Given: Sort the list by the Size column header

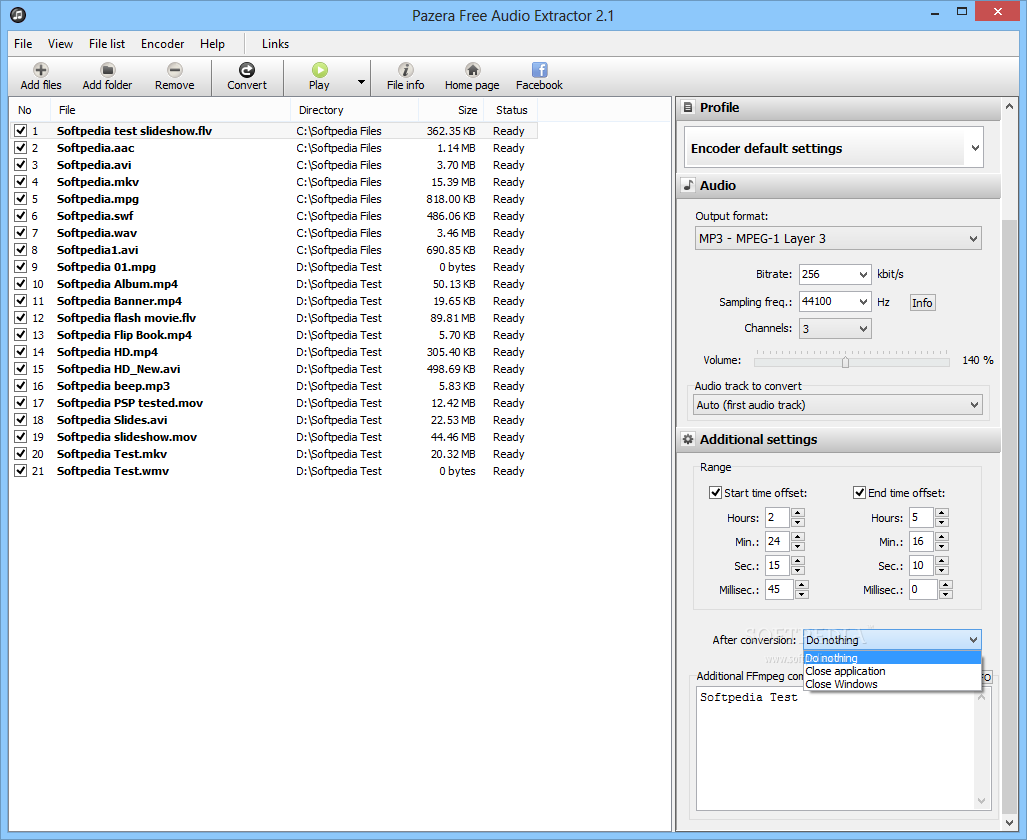Looking at the screenshot, I should click(451, 110).
